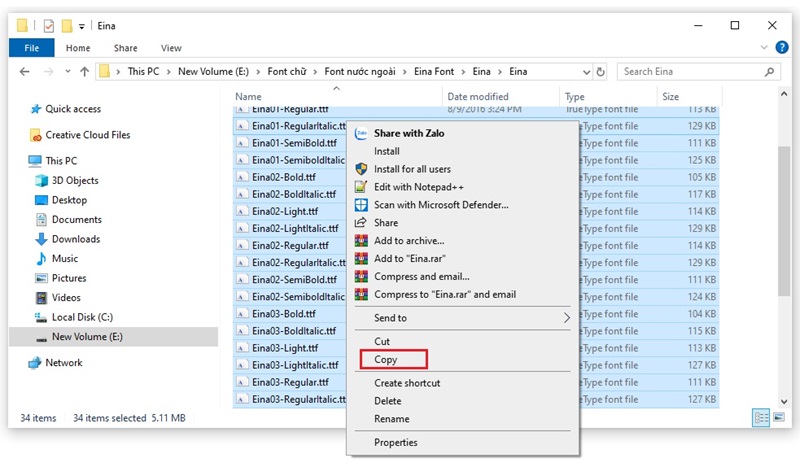Click the Properties quick access toolbar icon
The width and height of the screenshot is (800, 467).
(x=49, y=26)
